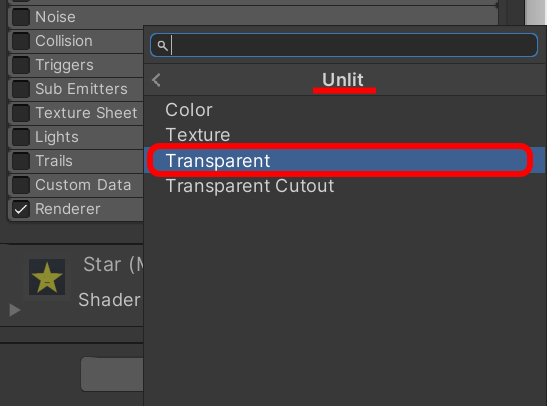Viewport: 547px width, 406px height.
Task: Focus the shader search input field
Action: 344,45
